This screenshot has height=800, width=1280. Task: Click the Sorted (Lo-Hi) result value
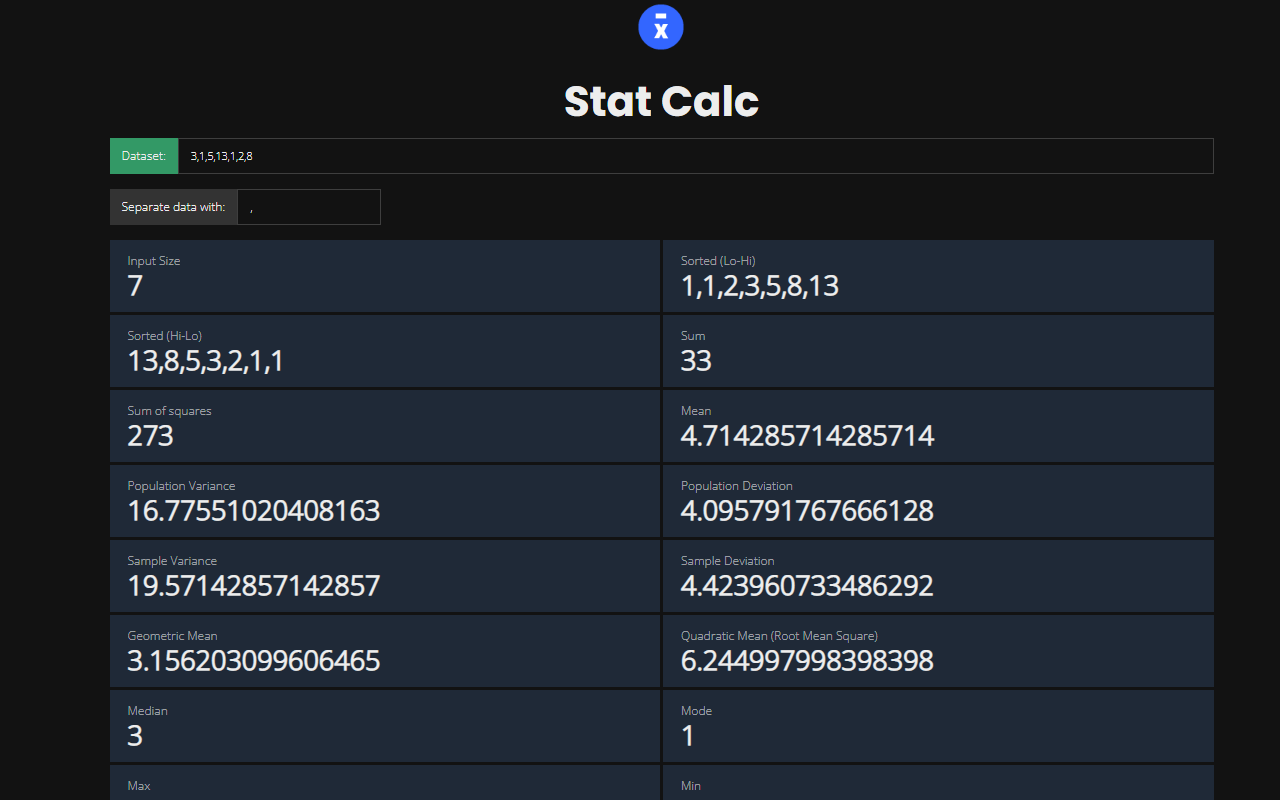[x=760, y=287]
